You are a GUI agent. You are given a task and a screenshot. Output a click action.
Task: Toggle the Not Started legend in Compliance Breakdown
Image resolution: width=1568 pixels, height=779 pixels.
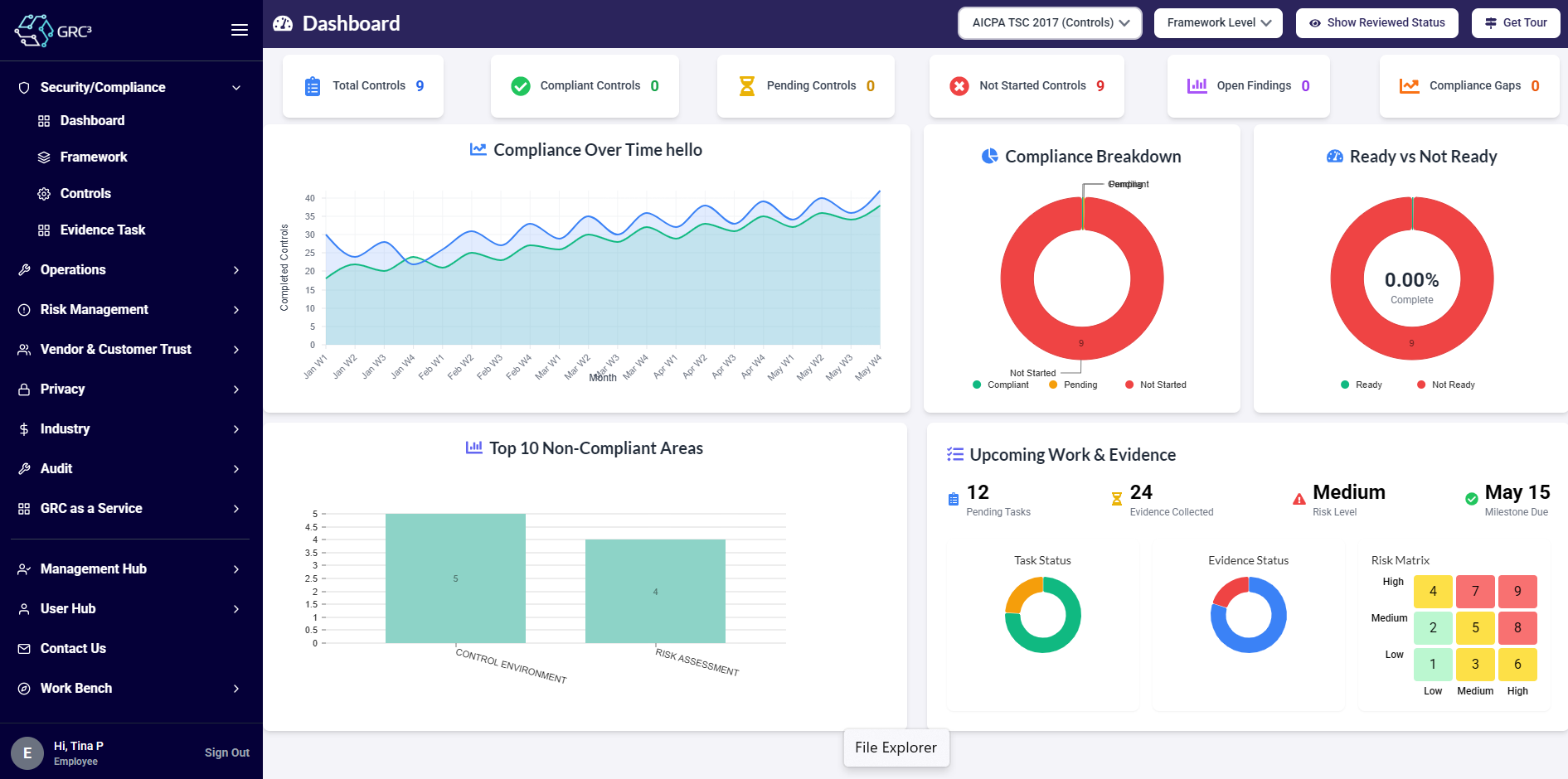[1156, 385]
